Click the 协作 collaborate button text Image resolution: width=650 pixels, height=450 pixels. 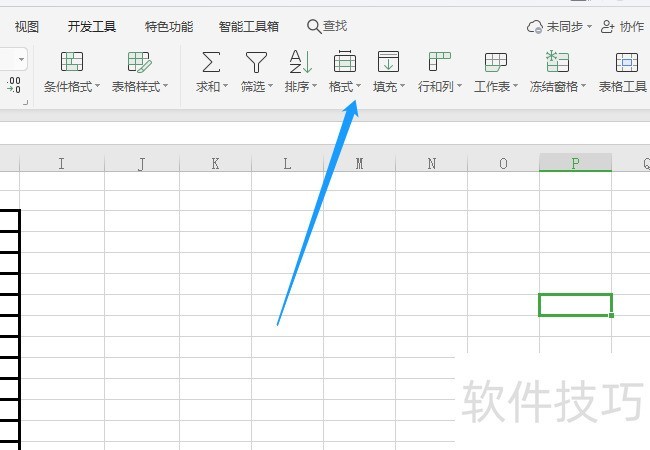point(632,27)
